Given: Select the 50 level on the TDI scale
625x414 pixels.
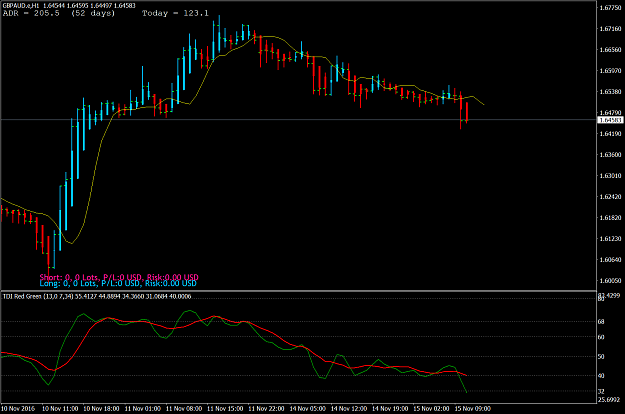Looking at the screenshot, I should point(601,357).
